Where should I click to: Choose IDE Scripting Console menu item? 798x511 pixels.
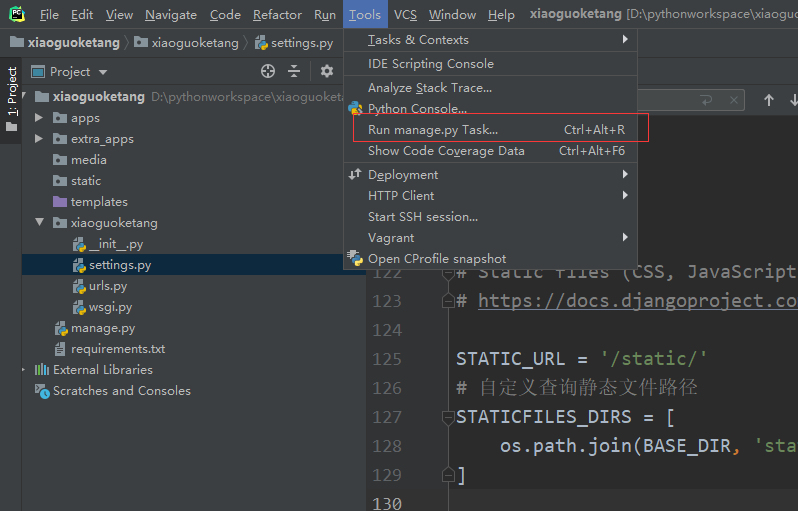point(490,64)
